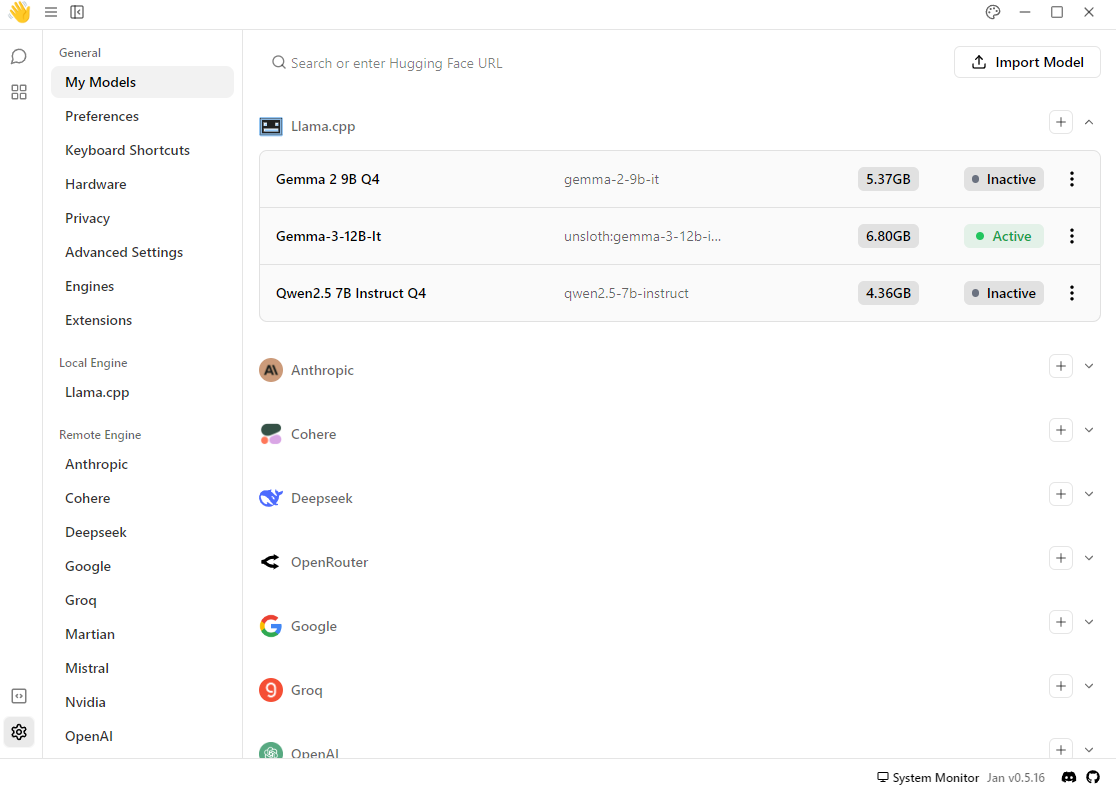The image size is (1116, 793).
Task: Open the local API server icon
Action: pyautogui.click(x=19, y=695)
